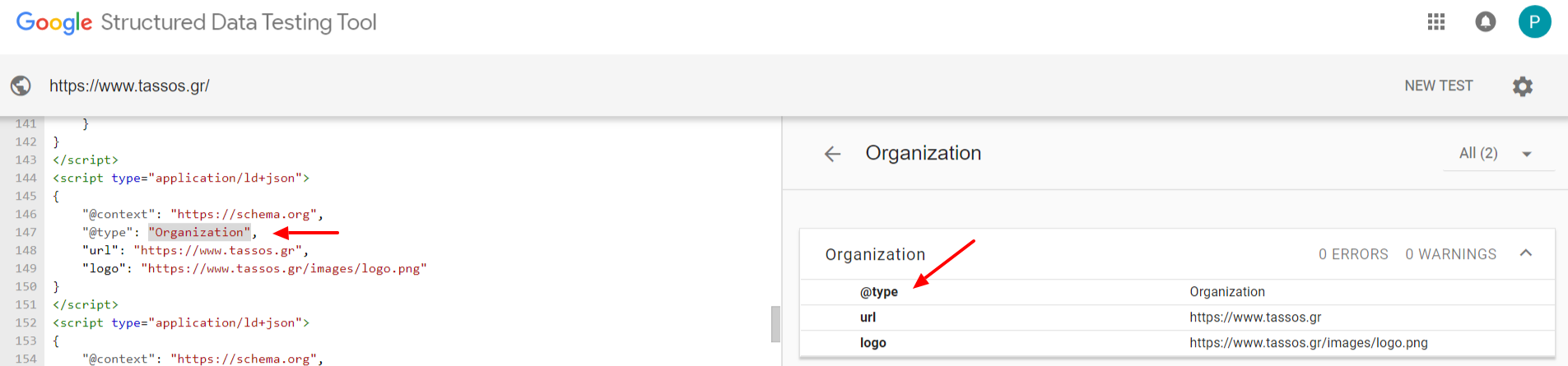
Task: Click the logo.png URL string on line 149
Action: click(284, 268)
